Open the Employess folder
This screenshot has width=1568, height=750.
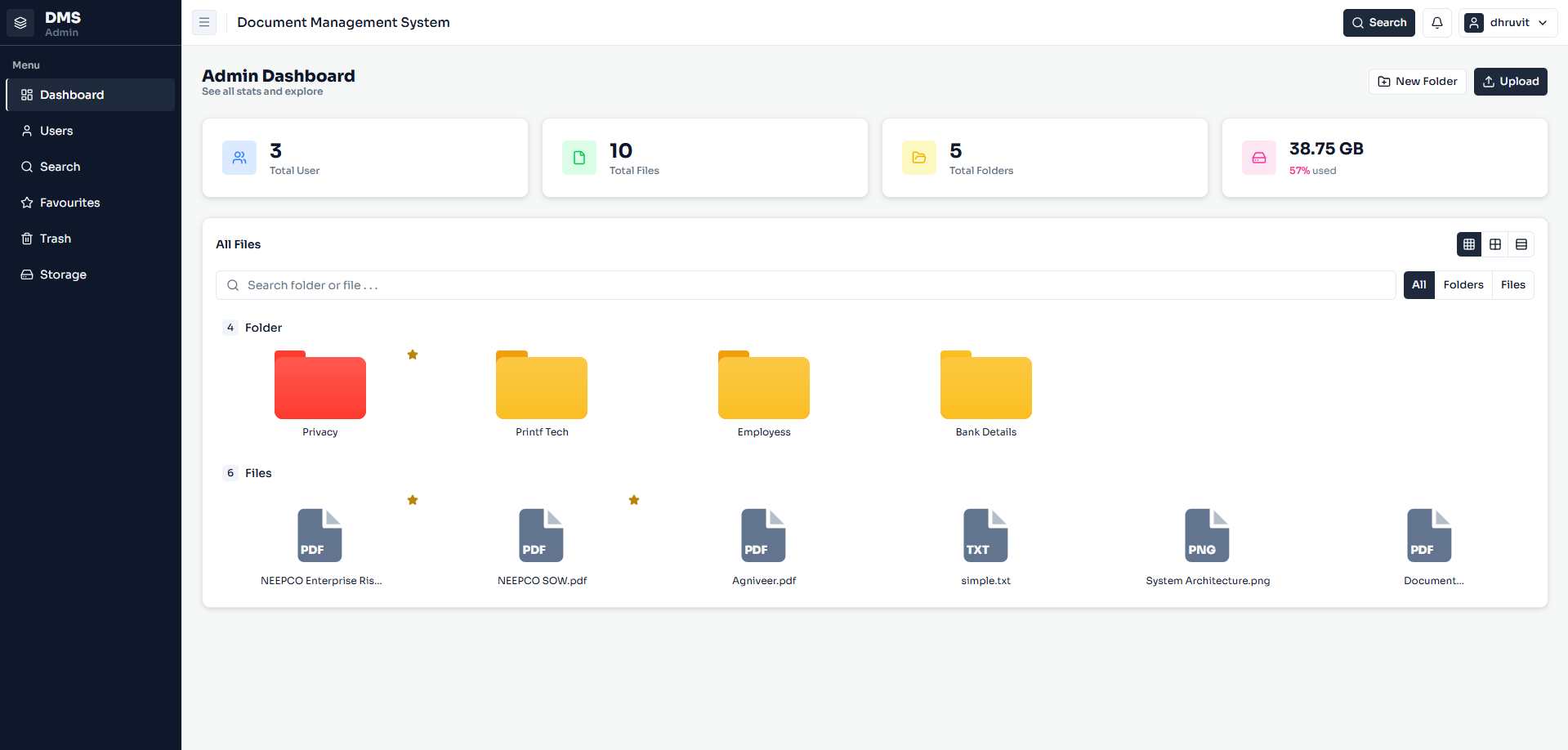[764, 385]
